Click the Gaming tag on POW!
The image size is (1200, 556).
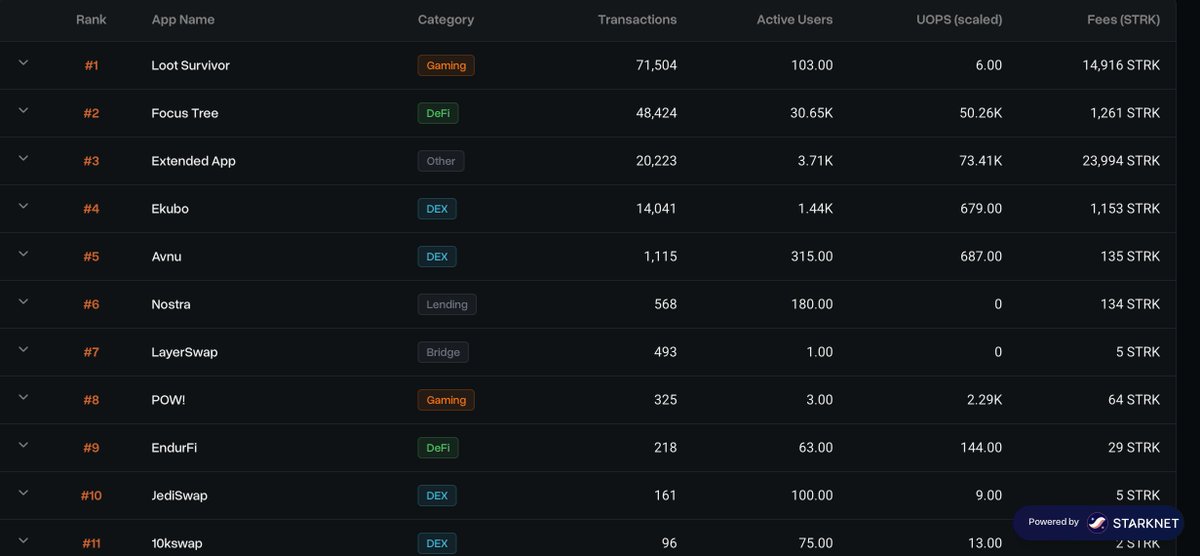coord(446,400)
